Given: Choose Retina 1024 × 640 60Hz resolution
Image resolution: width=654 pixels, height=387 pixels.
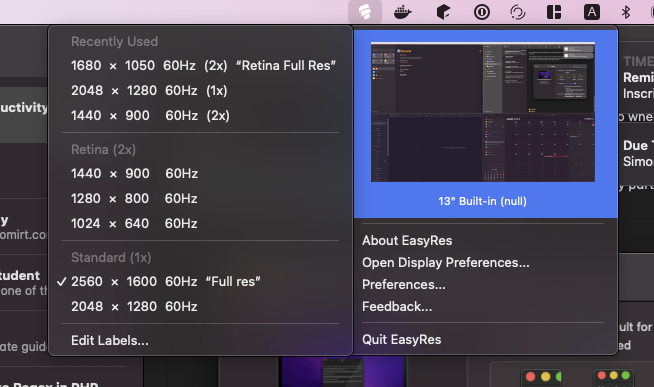Looking at the screenshot, I should [x=201, y=224].
